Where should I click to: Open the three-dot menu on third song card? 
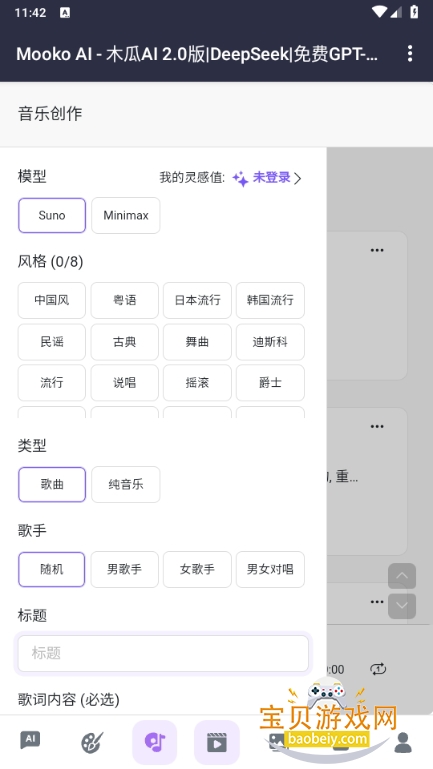coord(377,602)
